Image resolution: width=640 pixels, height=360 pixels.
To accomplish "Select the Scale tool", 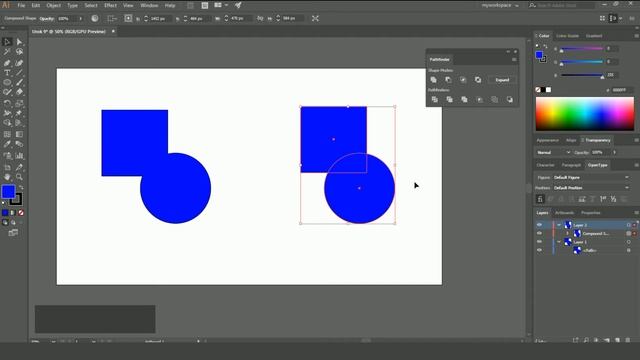I will tap(19, 103).
